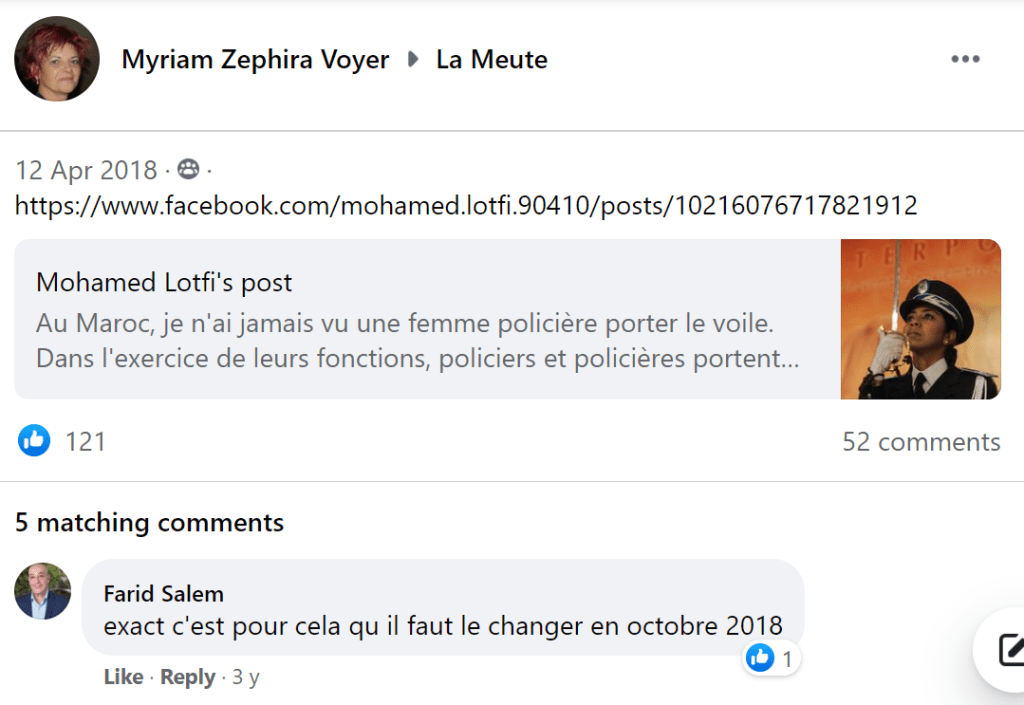Open the 12 Apr 2018 post timestamp
The width and height of the screenshot is (1024, 705).
click(86, 170)
